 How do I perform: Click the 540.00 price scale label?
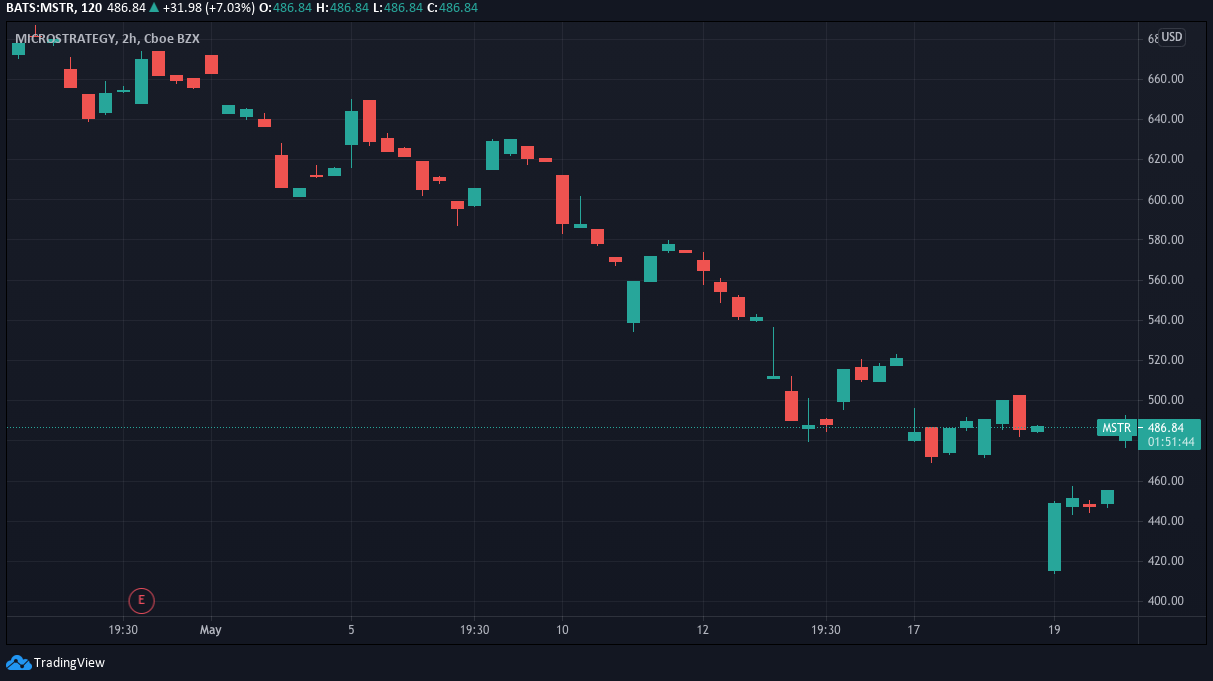point(1166,320)
